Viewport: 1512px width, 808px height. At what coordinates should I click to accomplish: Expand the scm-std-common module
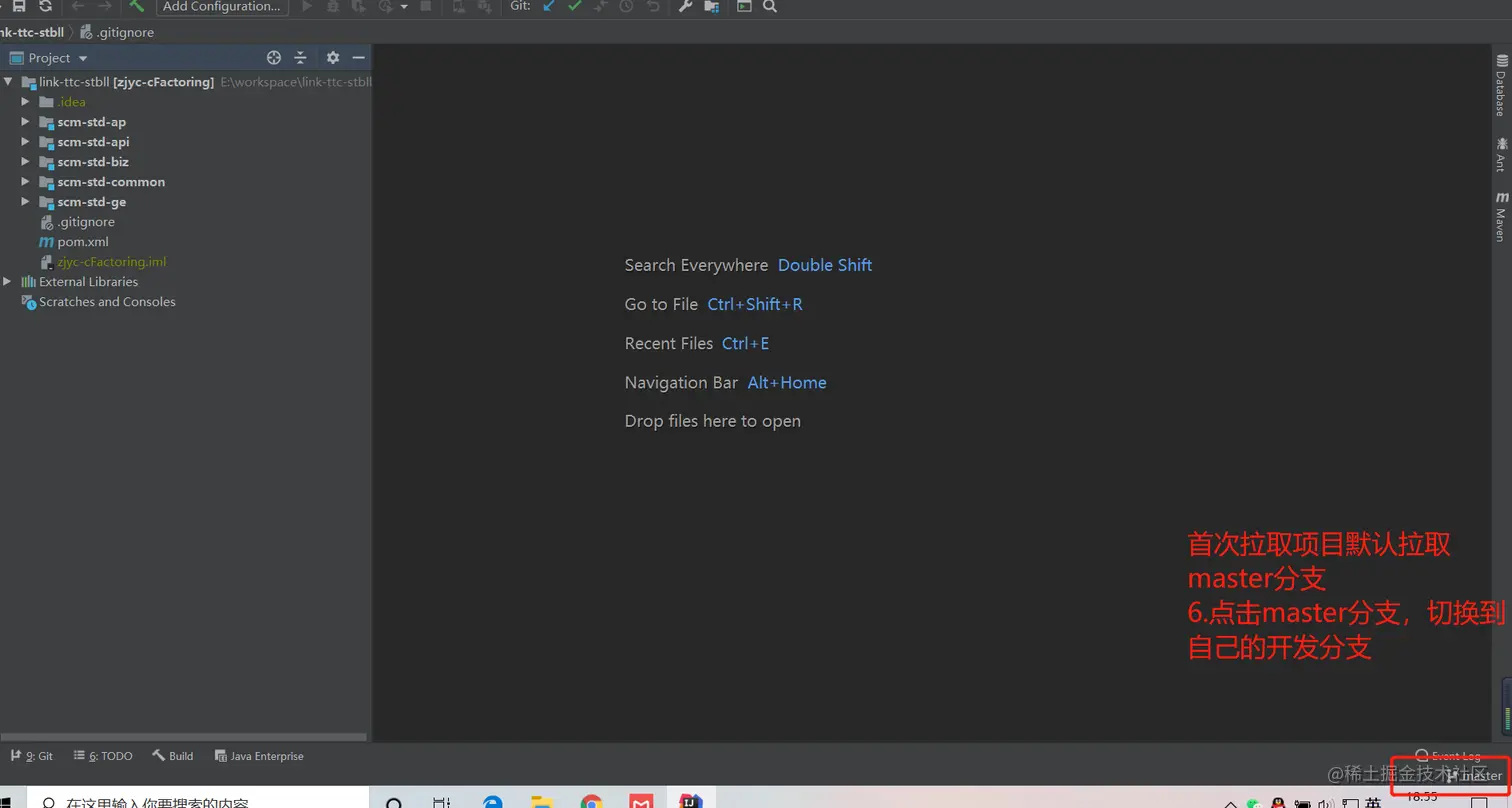click(x=26, y=182)
